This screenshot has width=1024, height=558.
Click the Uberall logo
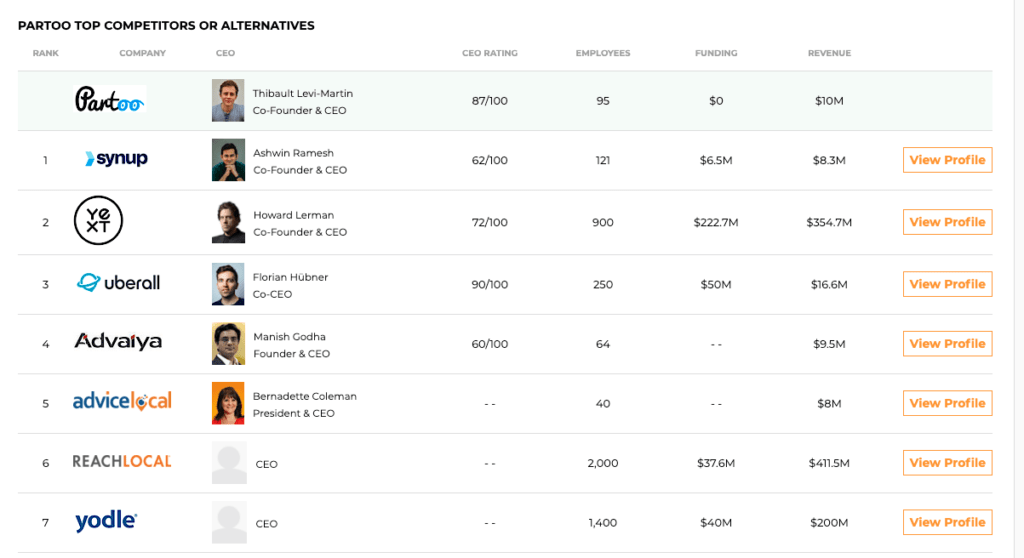tap(118, 282)
